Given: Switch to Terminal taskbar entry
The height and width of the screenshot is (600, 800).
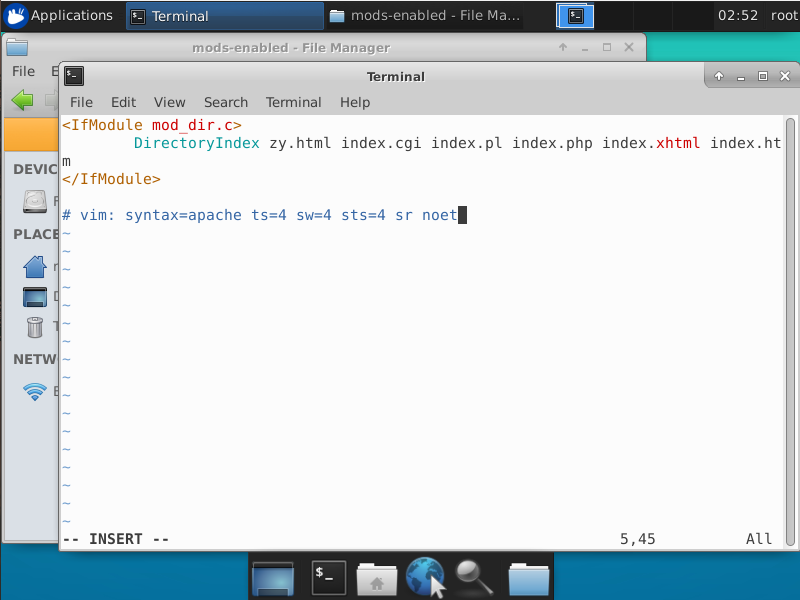Looking at the screenshot, I should tap(224, 16).
